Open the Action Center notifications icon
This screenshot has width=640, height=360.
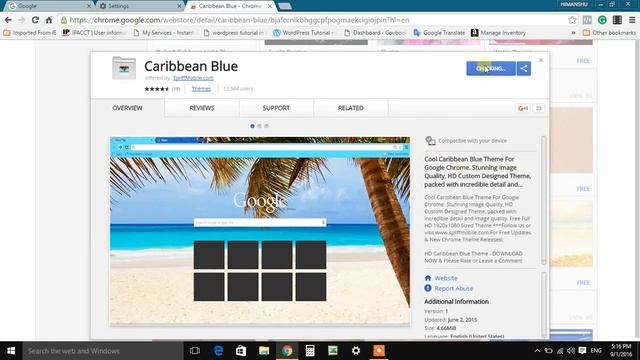(582, 351)
